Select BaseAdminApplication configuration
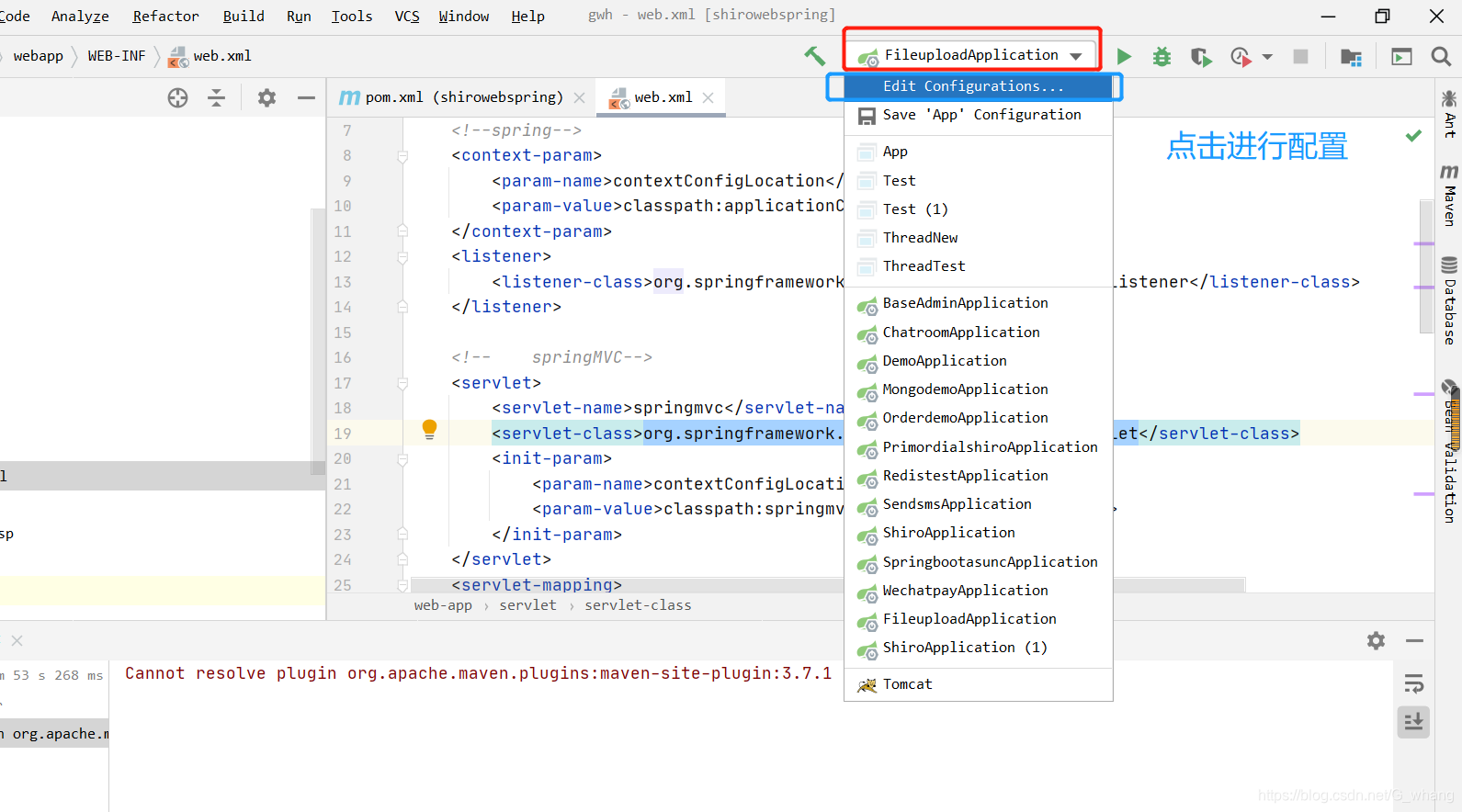Viewport: 1462px width, 812px height. pyautogui.click(x=979, y=303)
